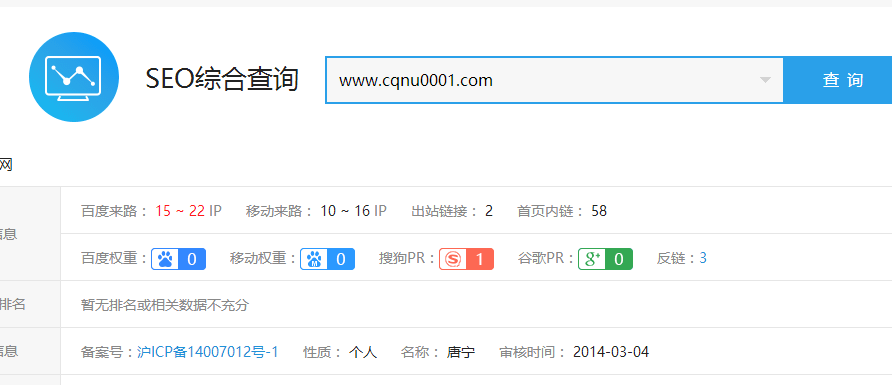Open the 反链 count link 3
The width and height of the screenshot is (892, 385).
click(x=703, y=259)
